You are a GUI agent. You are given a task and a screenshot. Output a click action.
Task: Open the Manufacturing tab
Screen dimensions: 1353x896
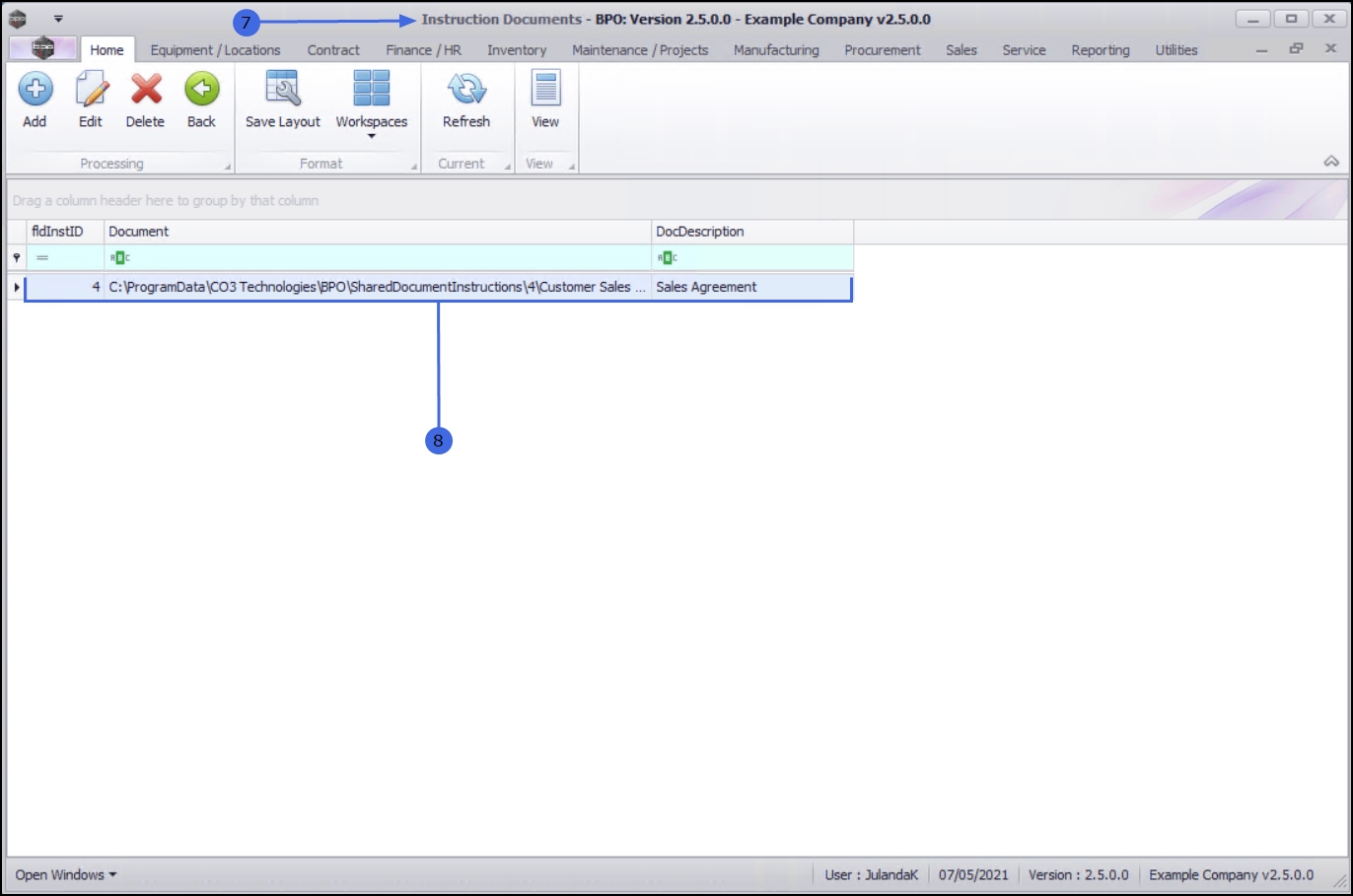coord(776,50)
